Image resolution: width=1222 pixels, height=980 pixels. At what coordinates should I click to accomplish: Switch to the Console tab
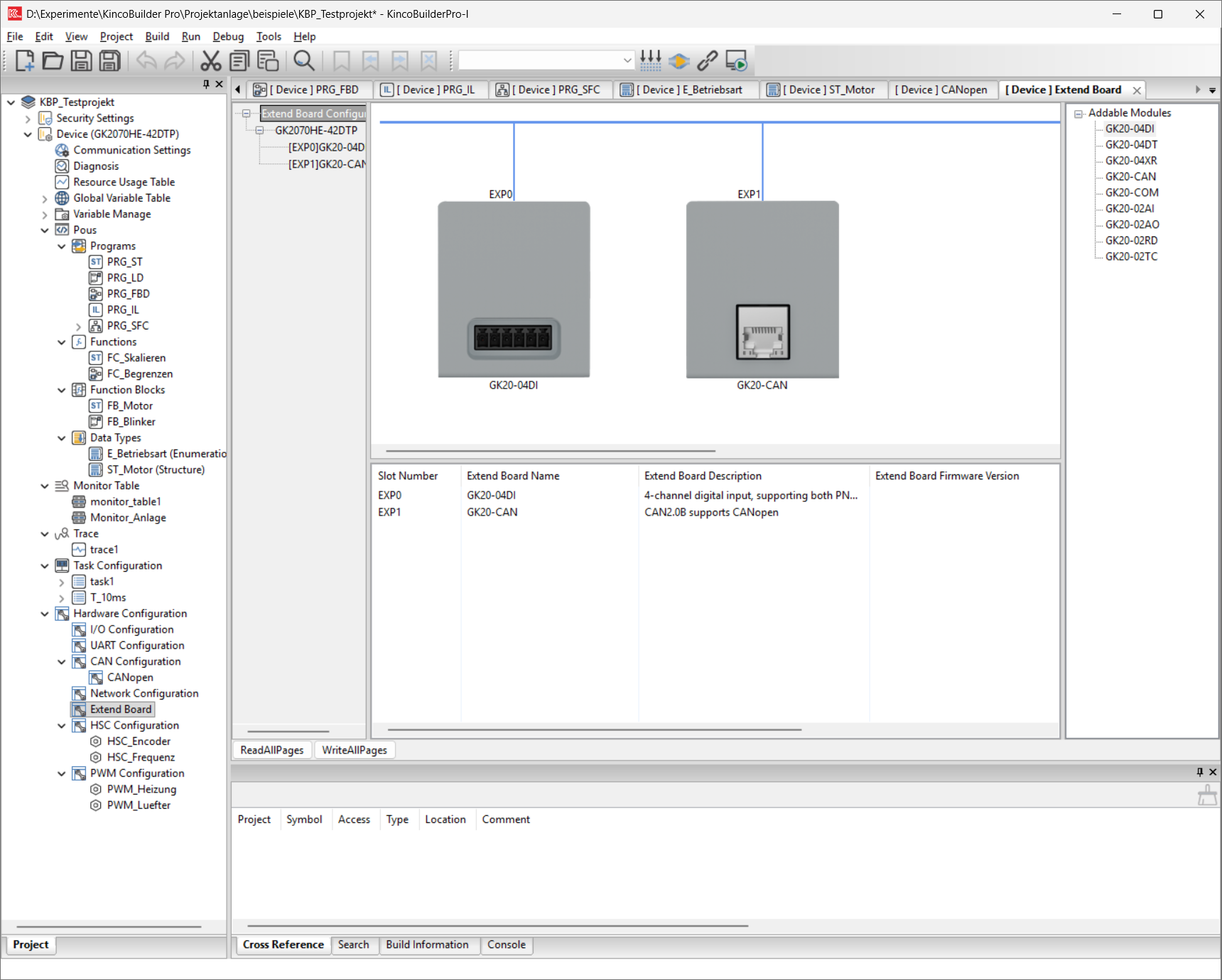click(507, 944)
